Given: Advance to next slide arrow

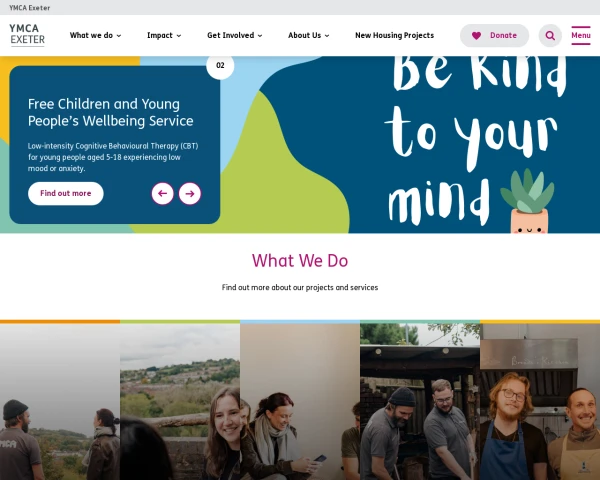Looking at the screenshot, I should (190, 194).
